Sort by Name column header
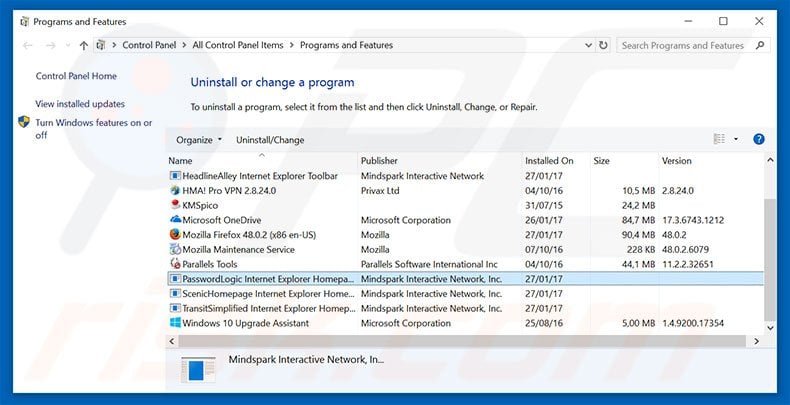The image size is (790, 405). [261, 161]
